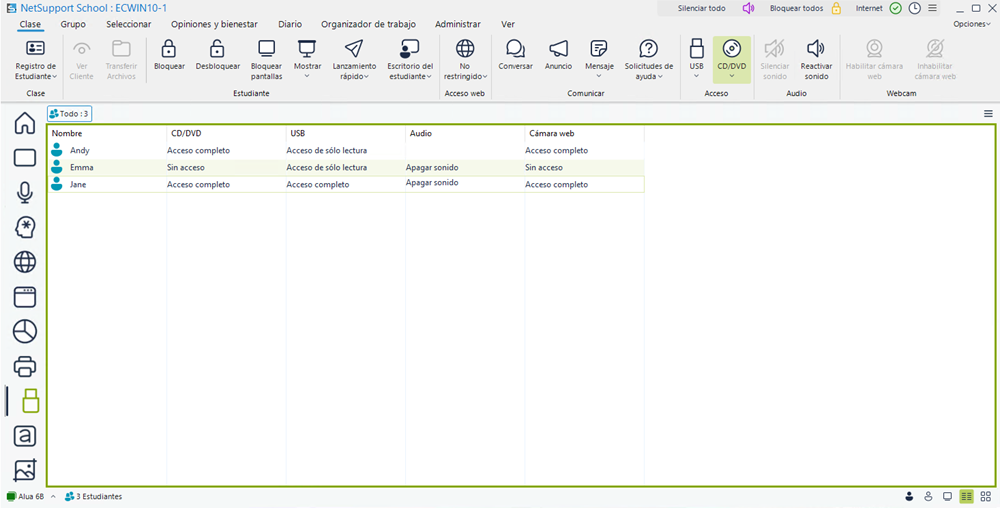This screenshot has height=508, width=1000.
Task: Open Solicitudes de ayuda
Action: [x=649, y=60]
